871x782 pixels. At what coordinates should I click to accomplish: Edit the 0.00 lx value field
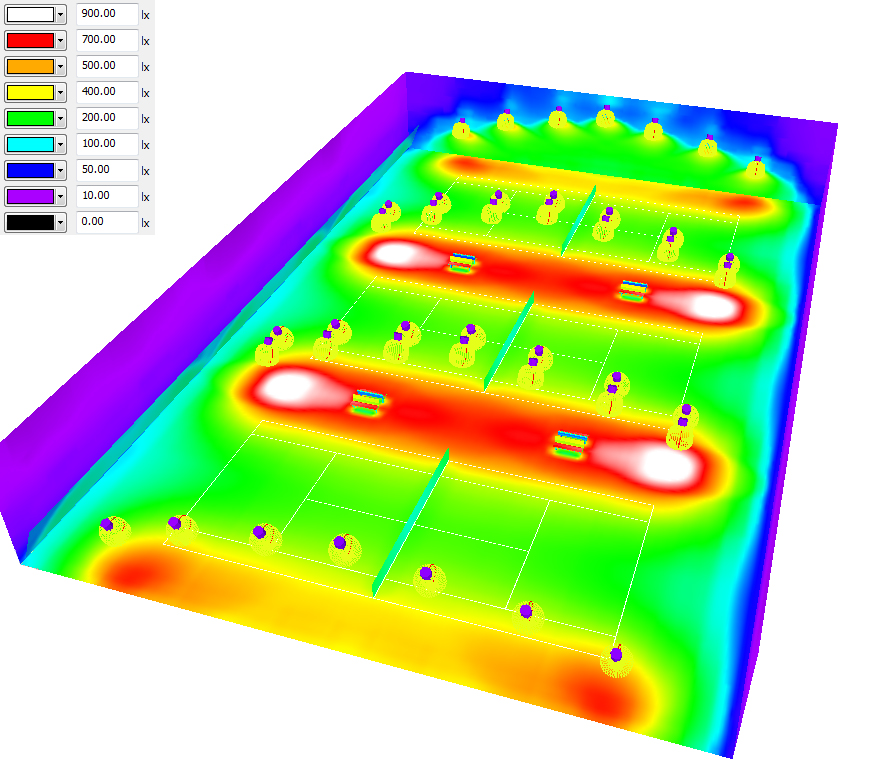click(107, 222)
